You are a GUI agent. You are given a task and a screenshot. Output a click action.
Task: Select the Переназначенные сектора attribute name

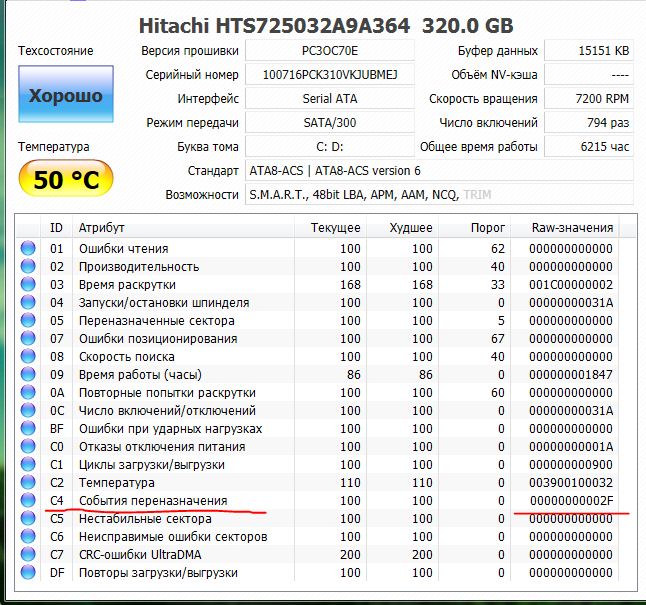pyautogui.click(x=157, y=320)
